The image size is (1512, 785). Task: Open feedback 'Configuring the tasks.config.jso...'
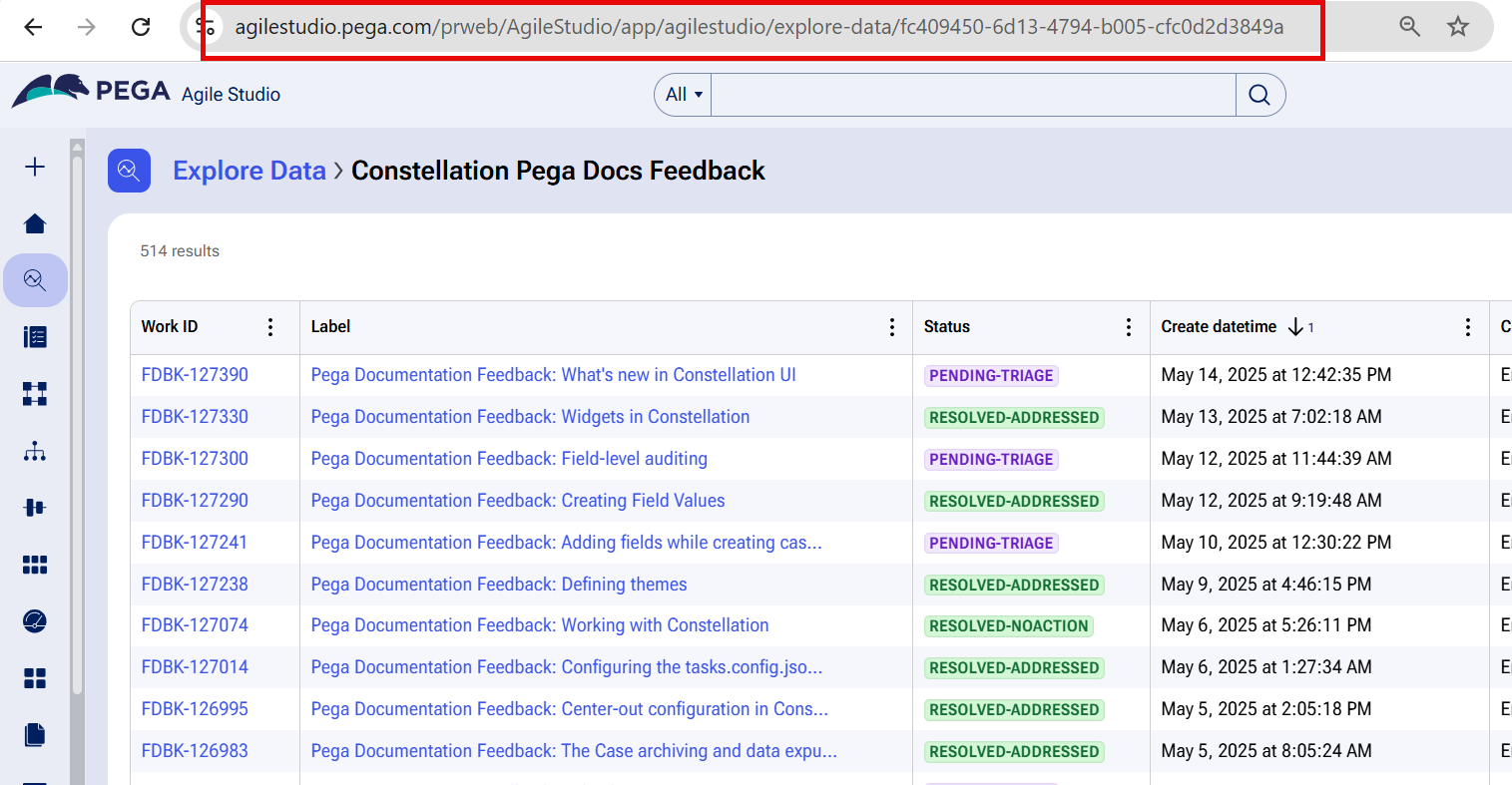(567, 667)
